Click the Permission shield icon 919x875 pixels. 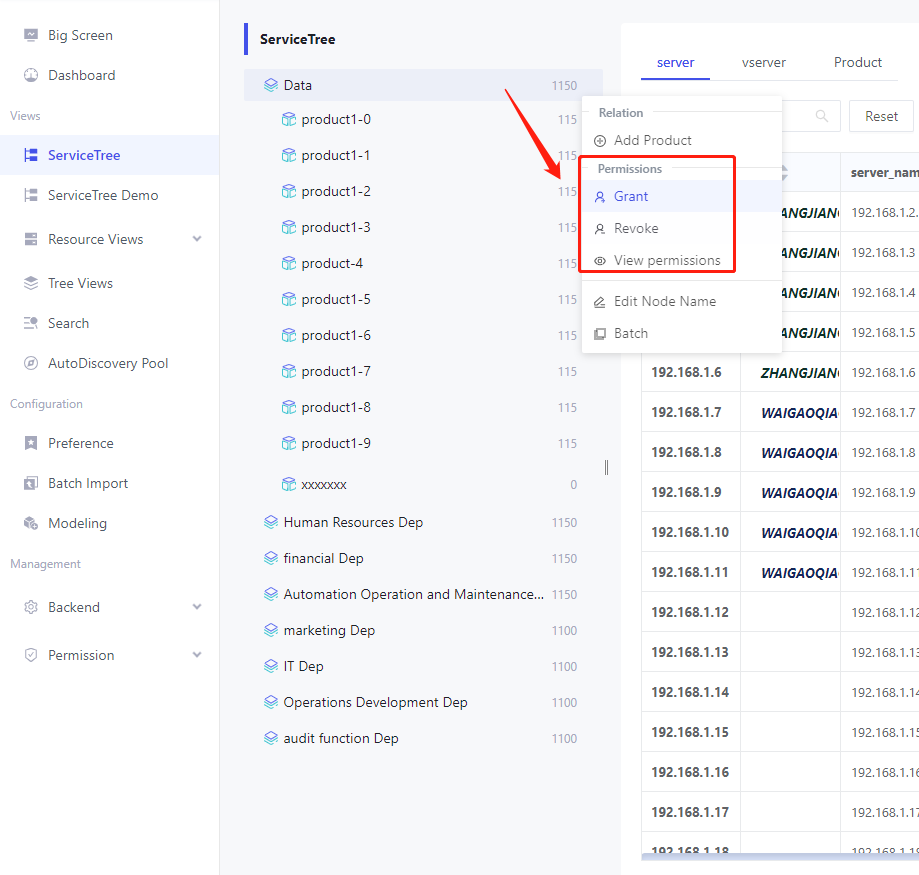31,655
